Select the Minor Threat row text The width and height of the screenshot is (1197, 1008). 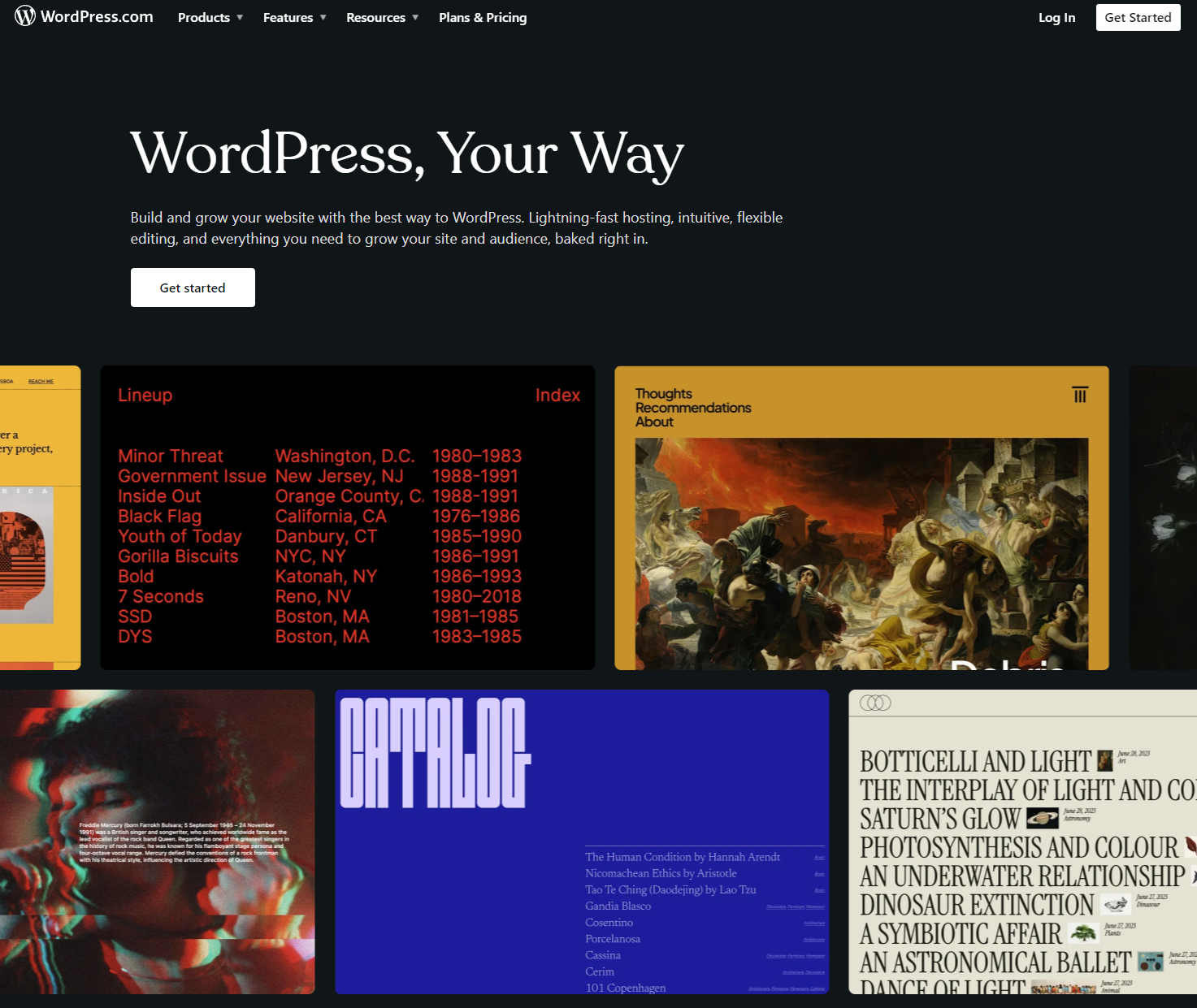[171, 456]
